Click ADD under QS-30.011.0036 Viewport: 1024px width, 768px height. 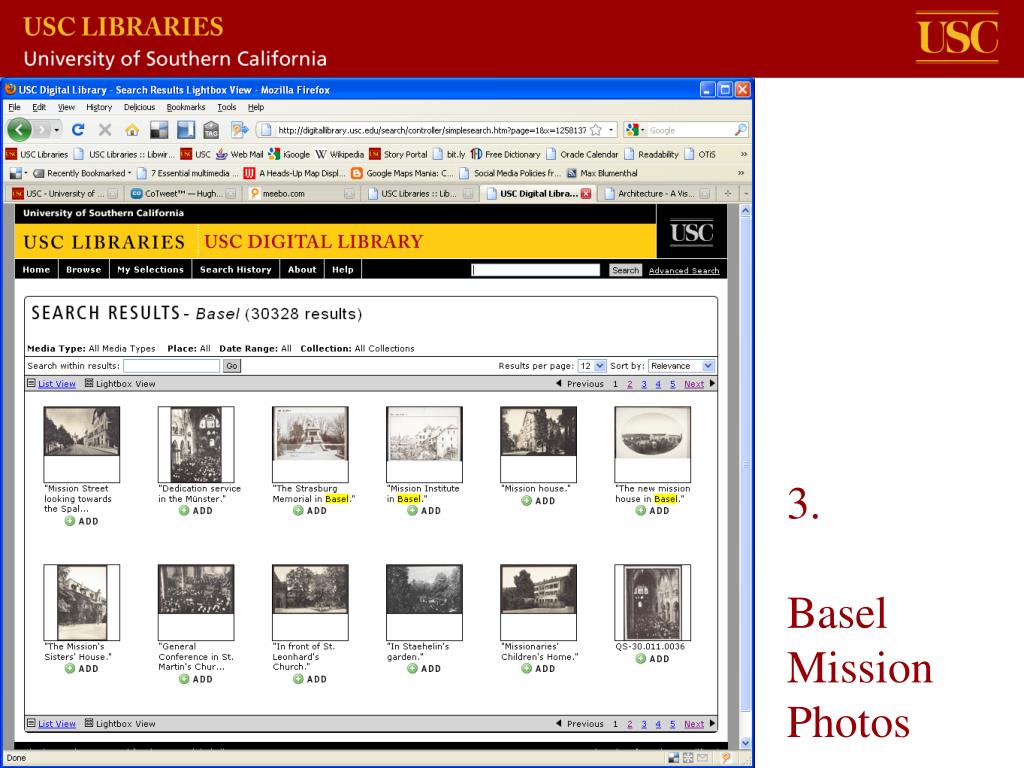(x=652, y=659)
